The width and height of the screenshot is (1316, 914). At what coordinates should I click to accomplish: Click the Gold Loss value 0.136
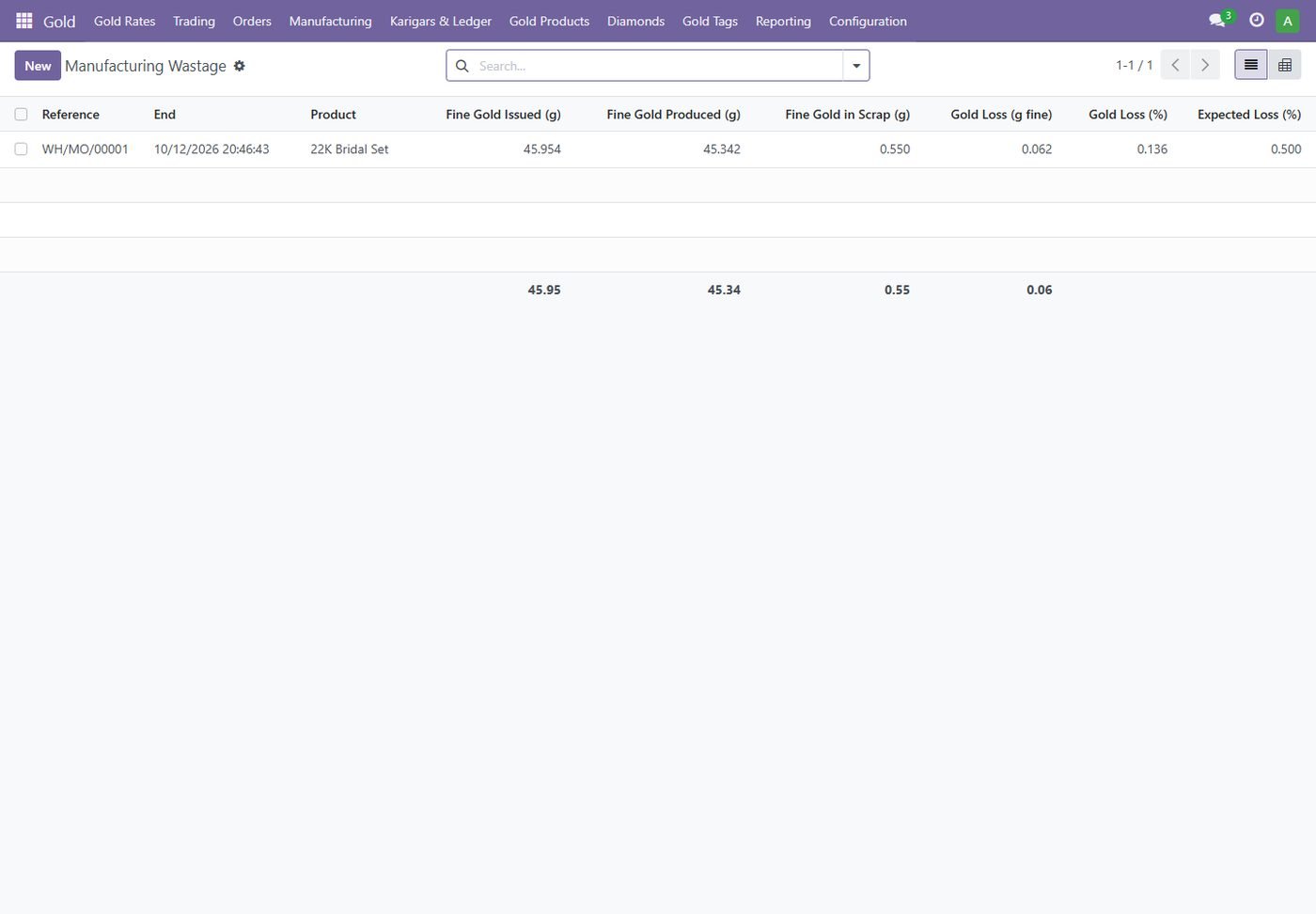point(1152,150)
